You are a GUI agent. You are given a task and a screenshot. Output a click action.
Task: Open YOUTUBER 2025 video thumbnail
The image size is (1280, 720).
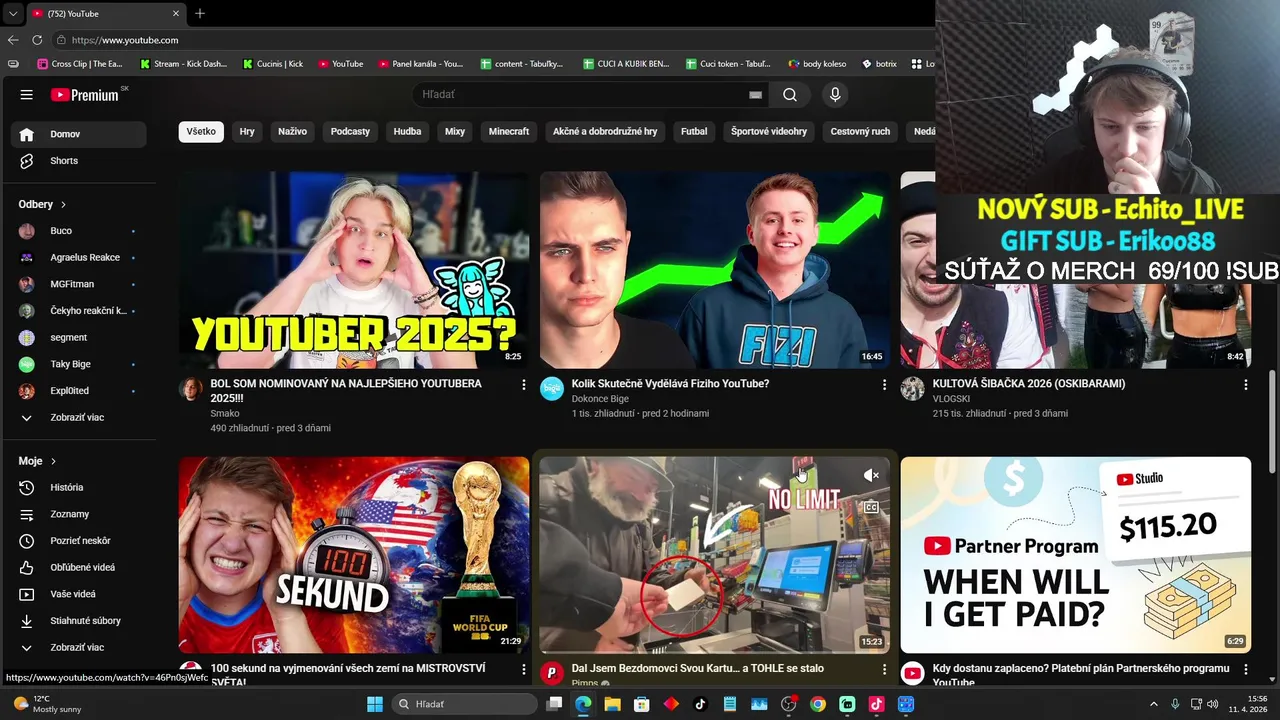pos(354,270)
